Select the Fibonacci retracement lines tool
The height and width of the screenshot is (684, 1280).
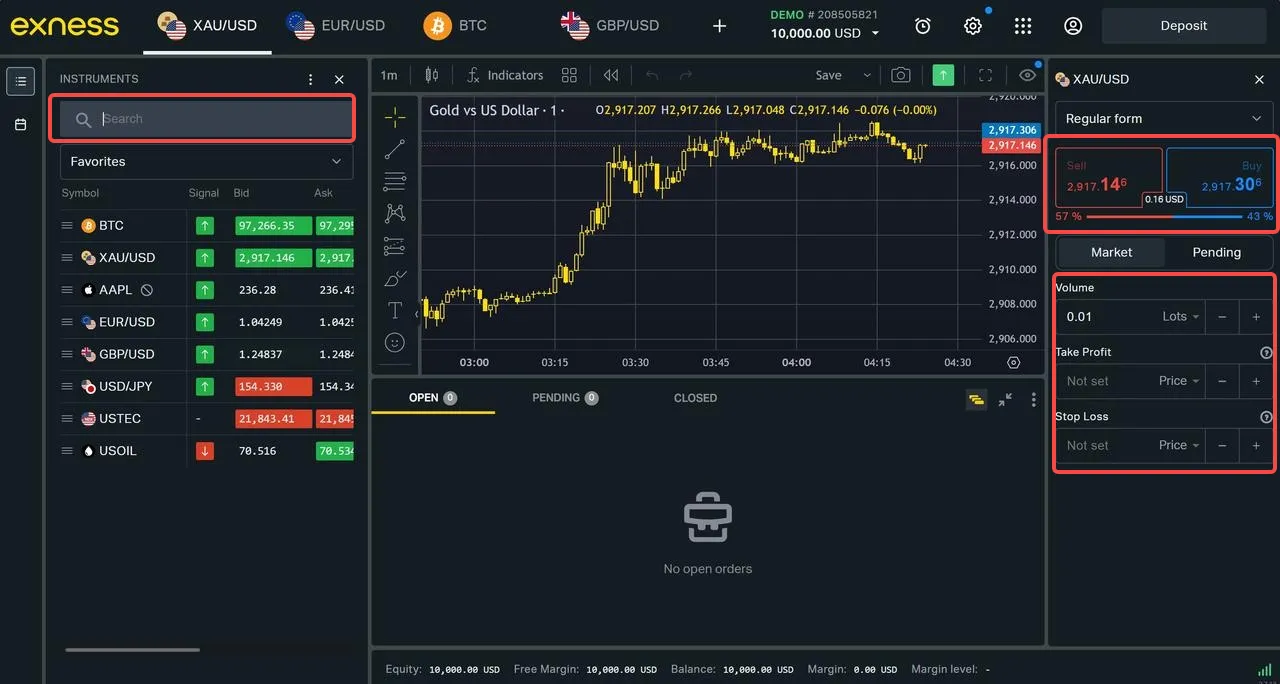pyautogui.click(x=395, y=182)
